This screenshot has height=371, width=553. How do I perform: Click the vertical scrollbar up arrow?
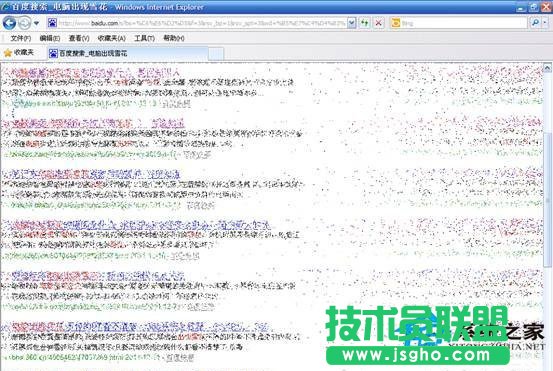[547, 68]
